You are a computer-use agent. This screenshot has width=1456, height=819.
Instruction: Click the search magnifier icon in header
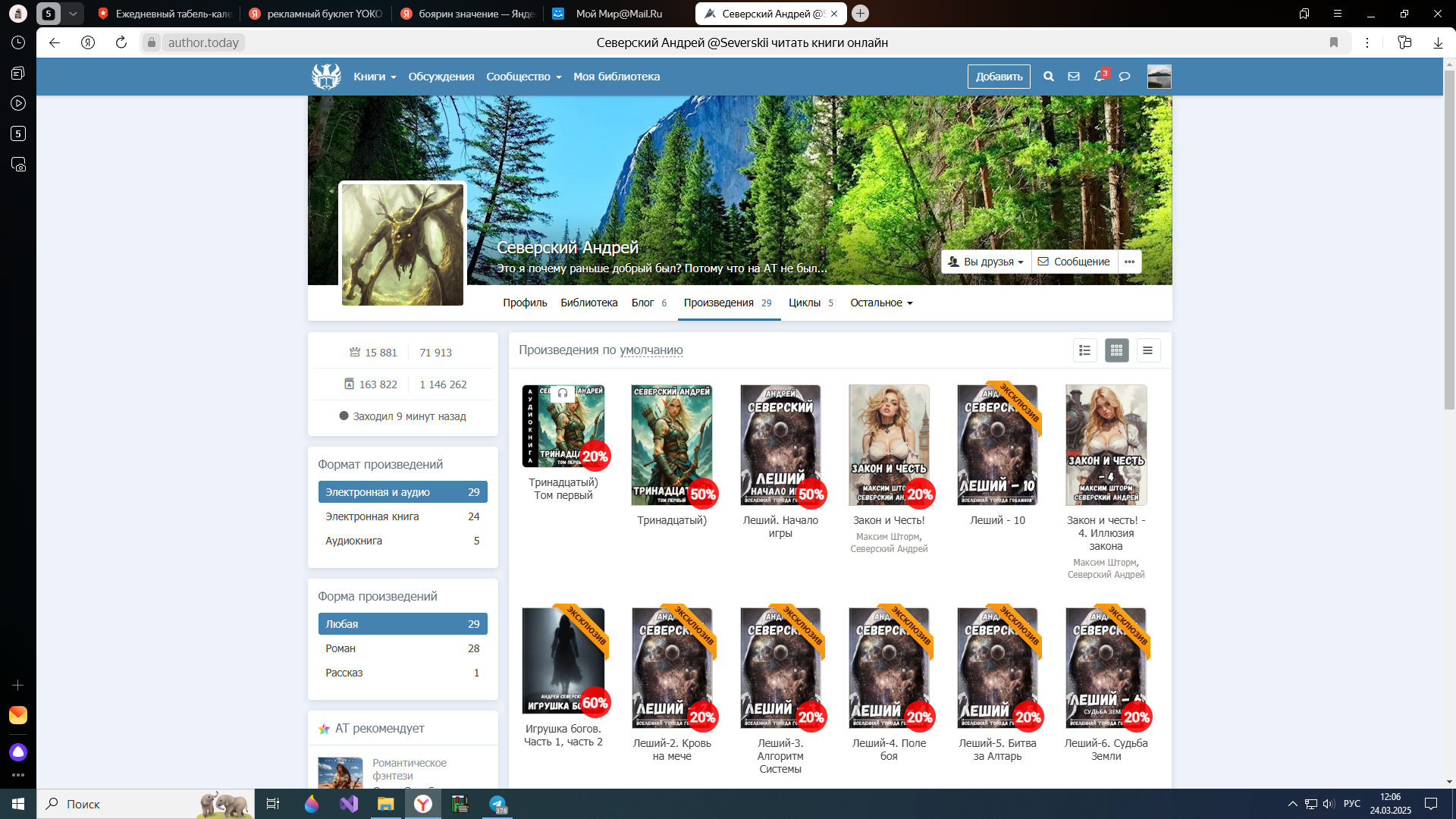1048,77
